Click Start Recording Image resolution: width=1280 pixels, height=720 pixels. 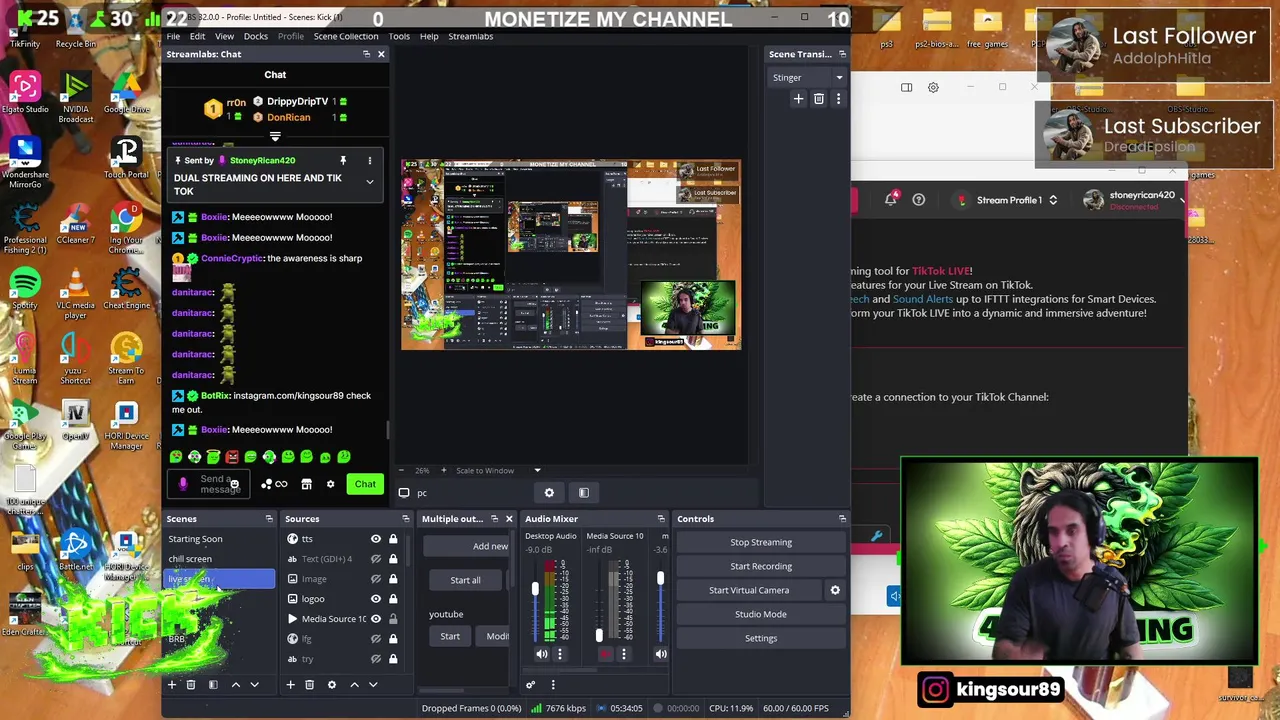tap(761, 566)
